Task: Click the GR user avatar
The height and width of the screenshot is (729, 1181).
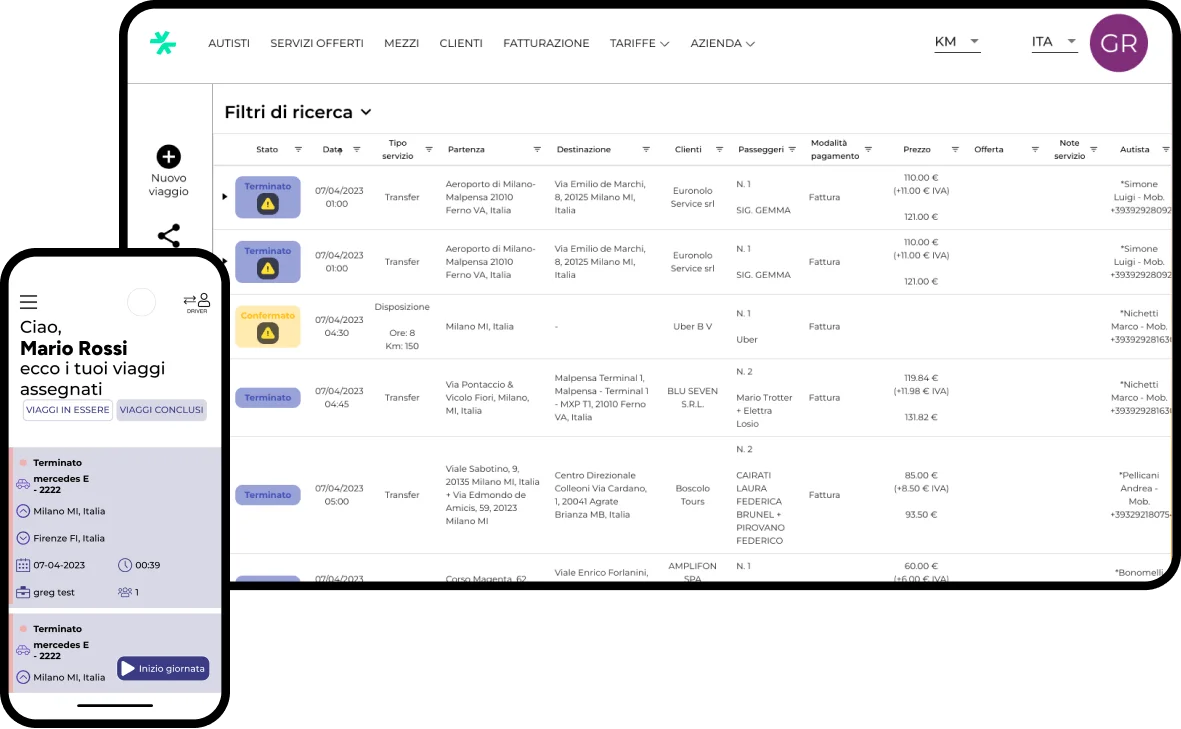Action: tap(1118, 43)
